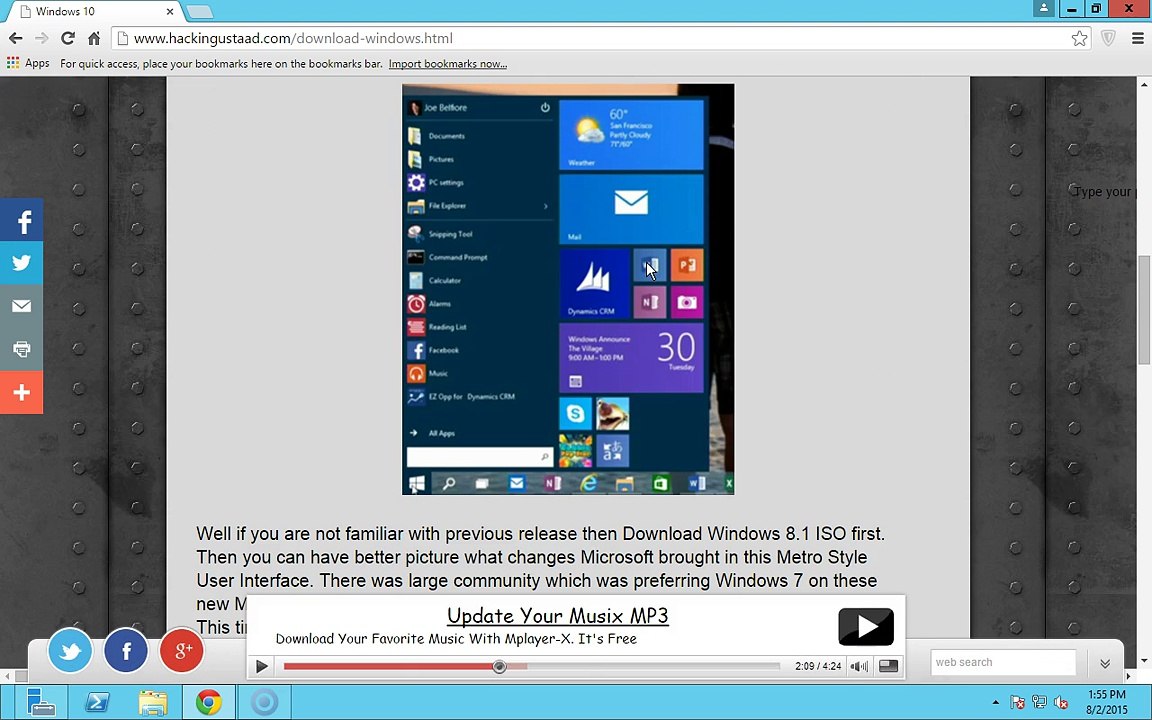Click the horizontal scrollbar right arrow
Image resolution: width=1152 pixels, height=720 pixels.
(x=1130, y=675)
